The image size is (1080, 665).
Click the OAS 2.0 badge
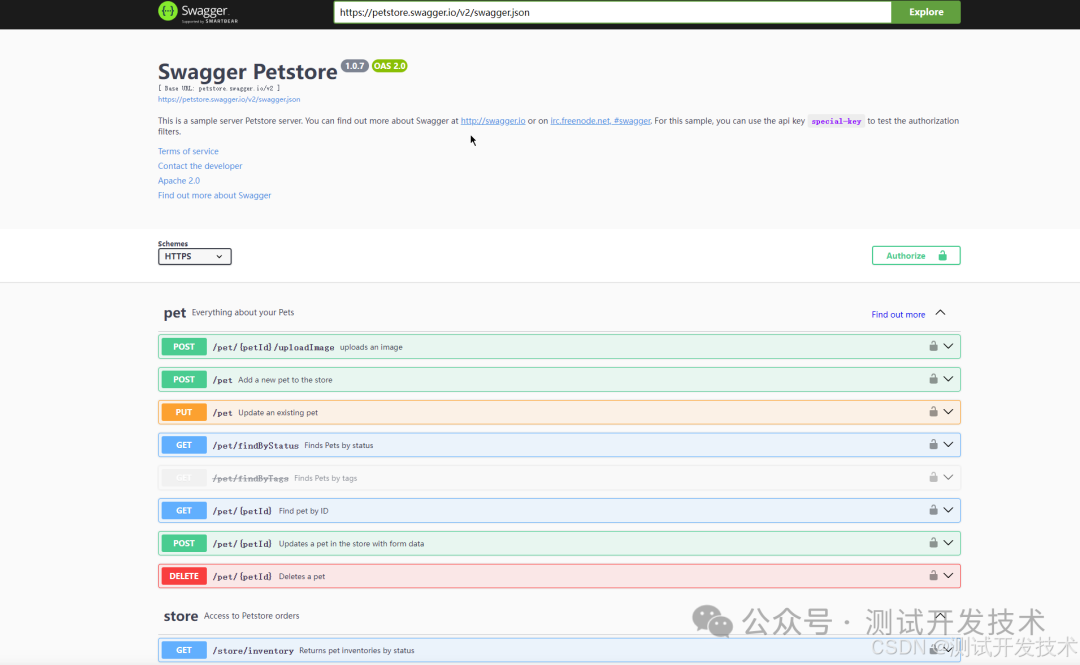390,66
